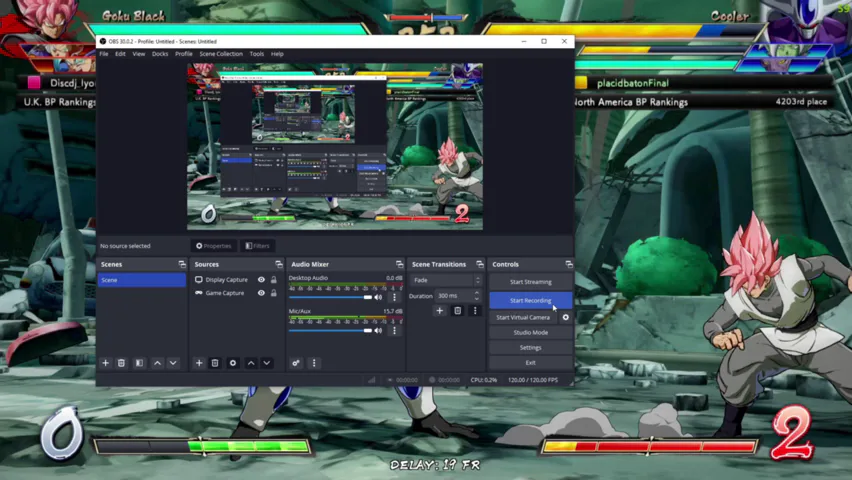
Task: Open Mic/Aux three-dot options
Action: click(394, 331)
